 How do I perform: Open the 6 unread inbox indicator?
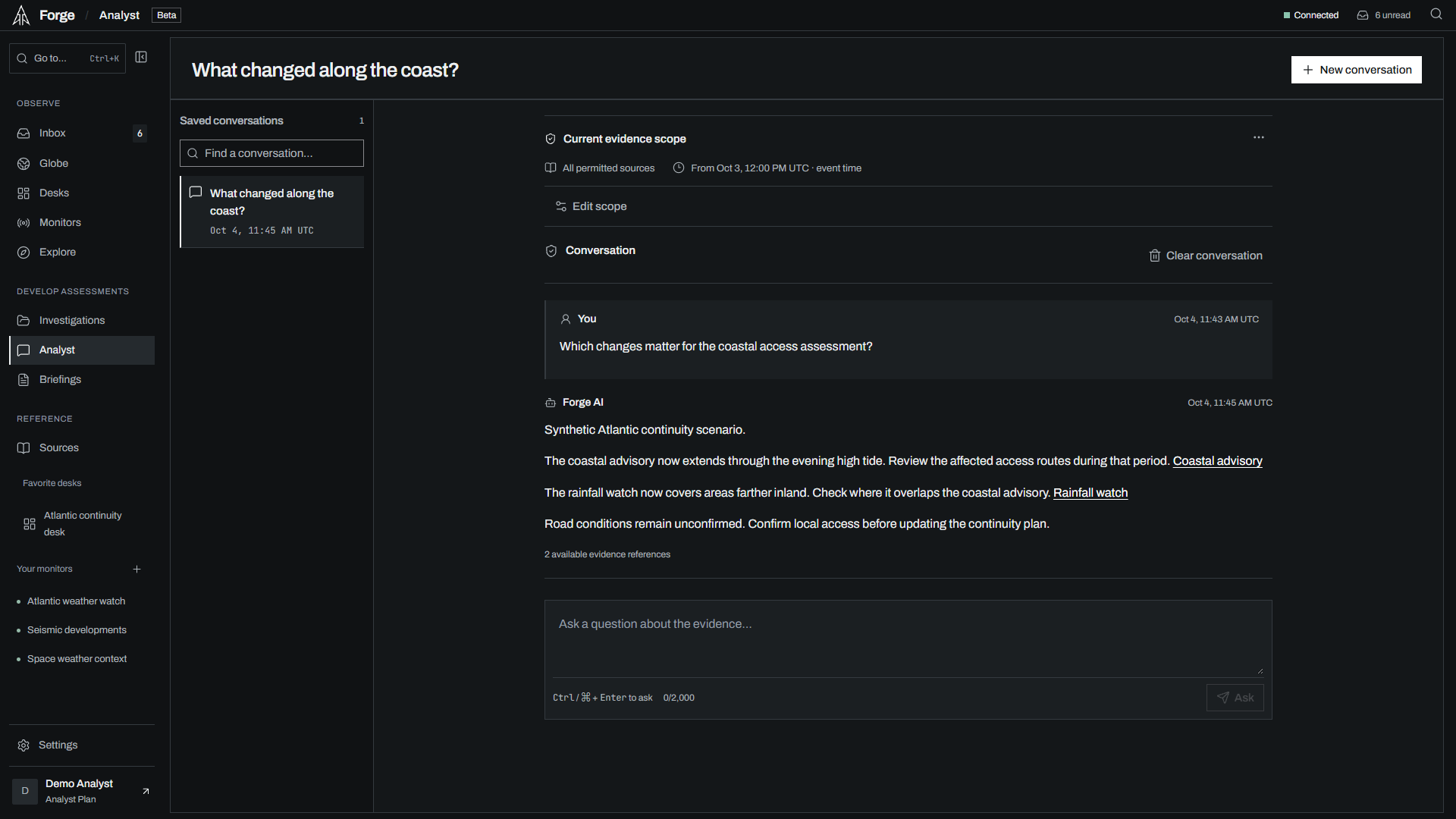tap(1384, 15)
